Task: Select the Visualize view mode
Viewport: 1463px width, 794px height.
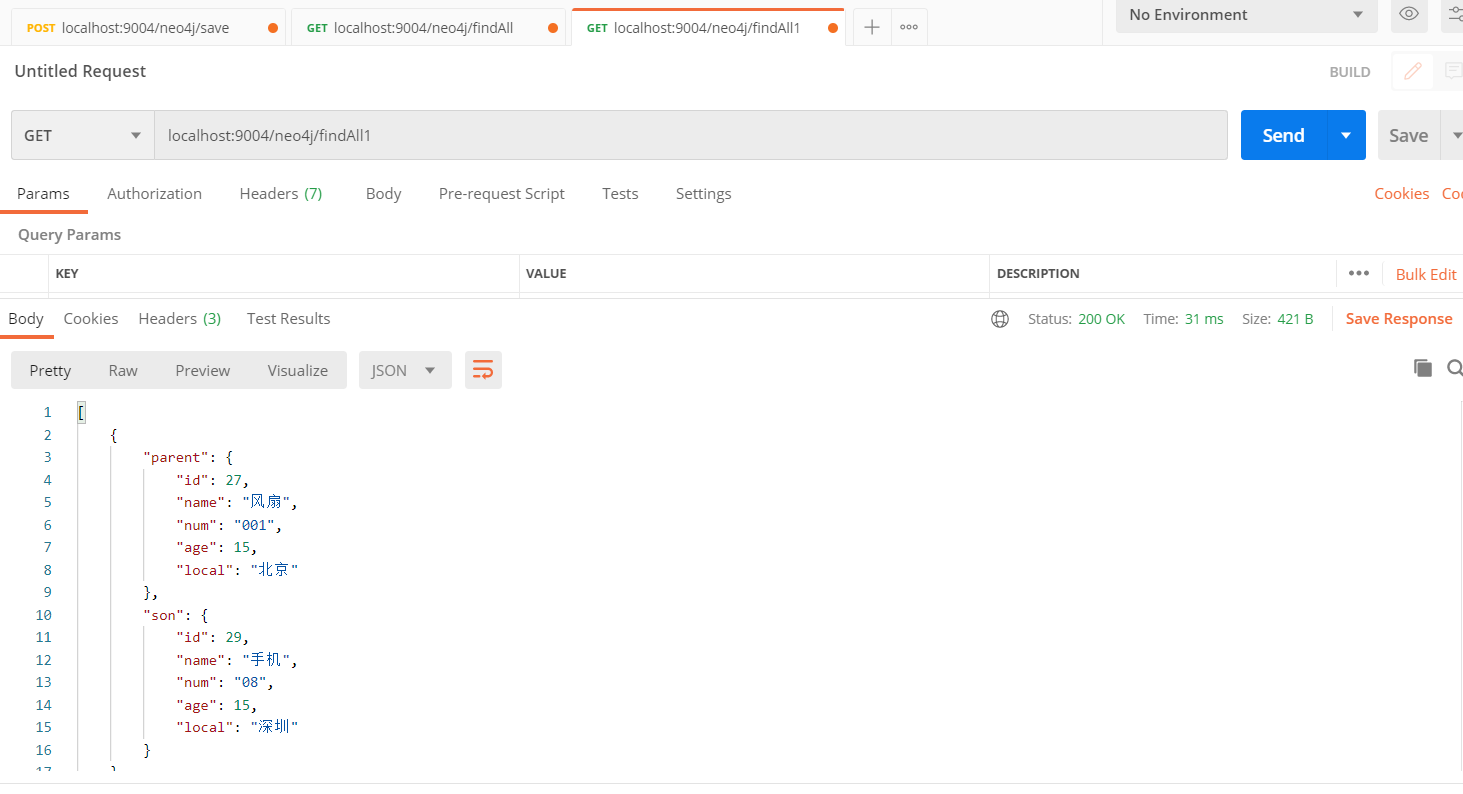Action: point(298,370)
